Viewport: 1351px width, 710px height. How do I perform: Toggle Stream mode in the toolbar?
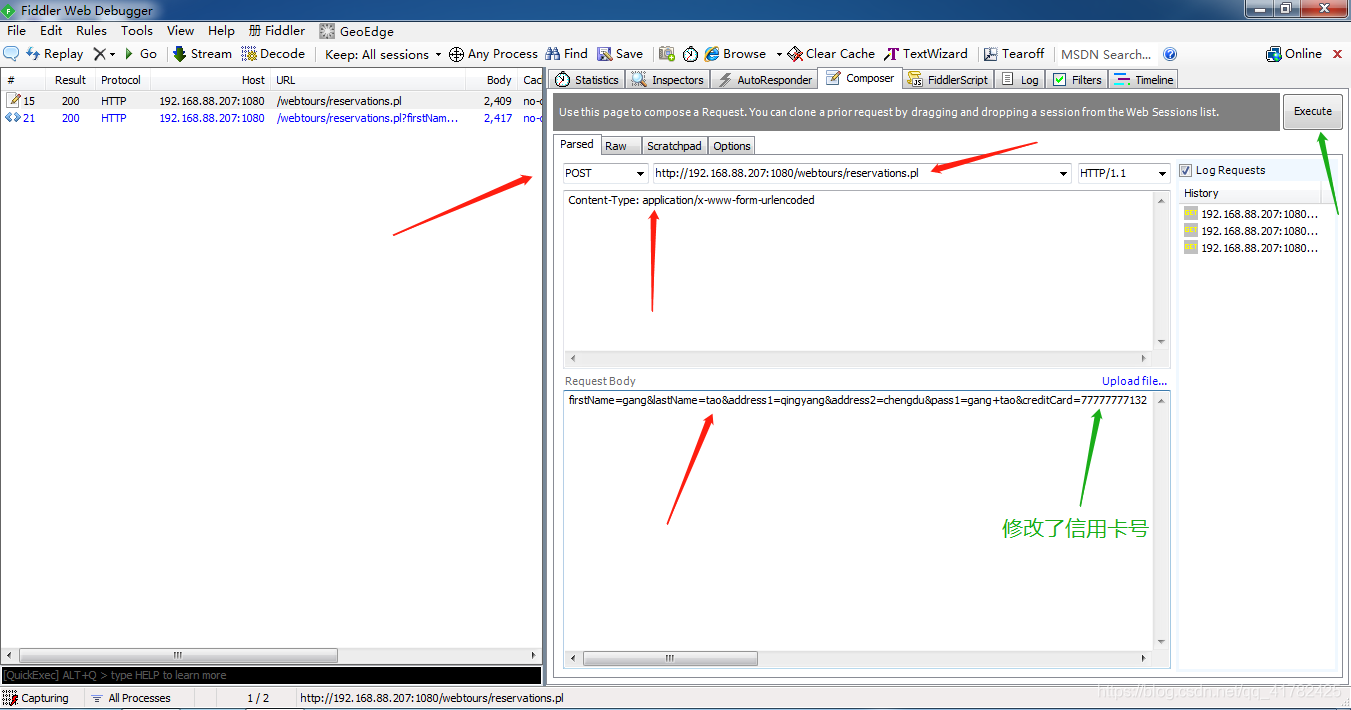point(202,54)
